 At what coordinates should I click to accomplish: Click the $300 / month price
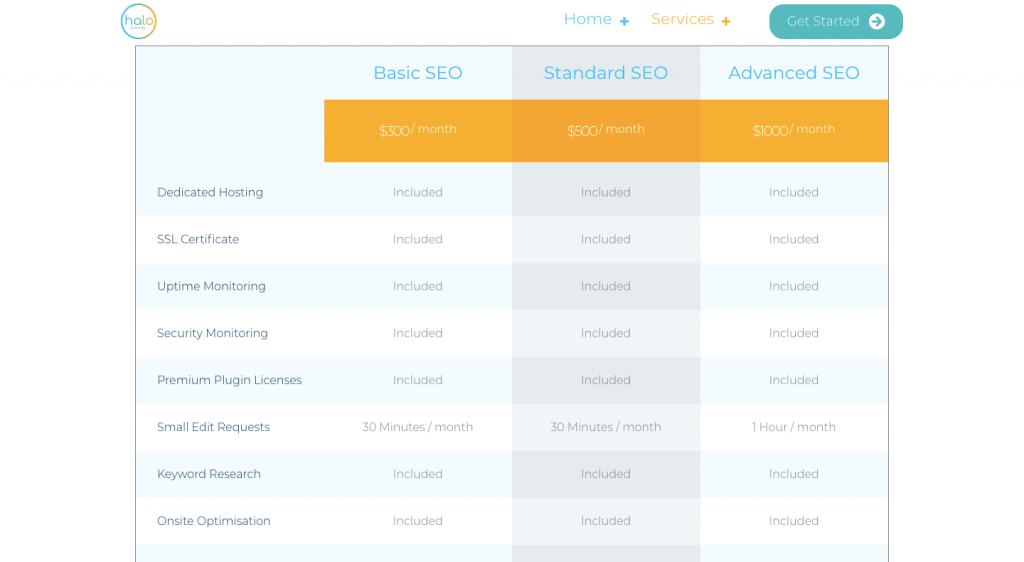418,130
